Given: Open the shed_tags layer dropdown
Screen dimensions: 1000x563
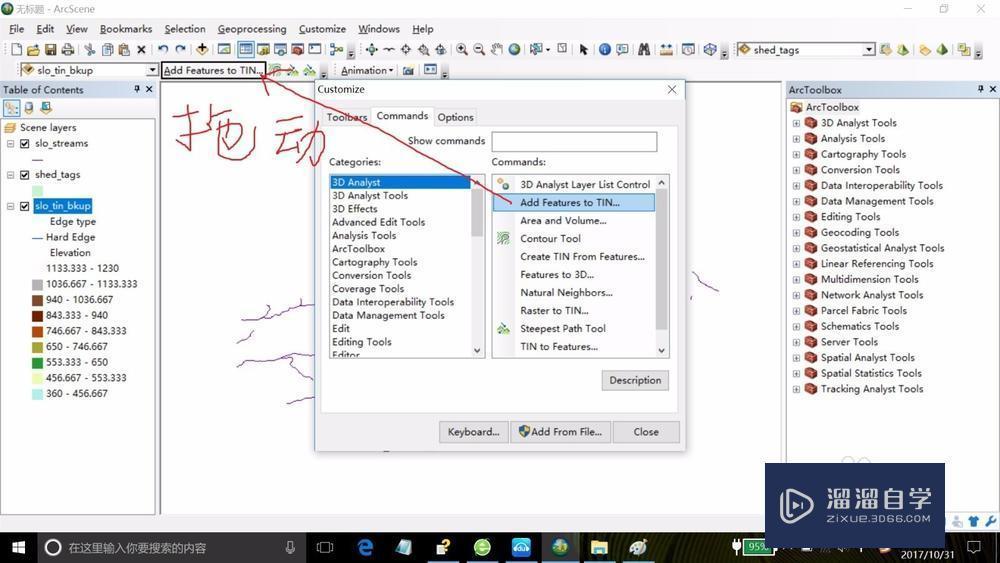Looking at the screenshot, I should (x=869, y=50).
